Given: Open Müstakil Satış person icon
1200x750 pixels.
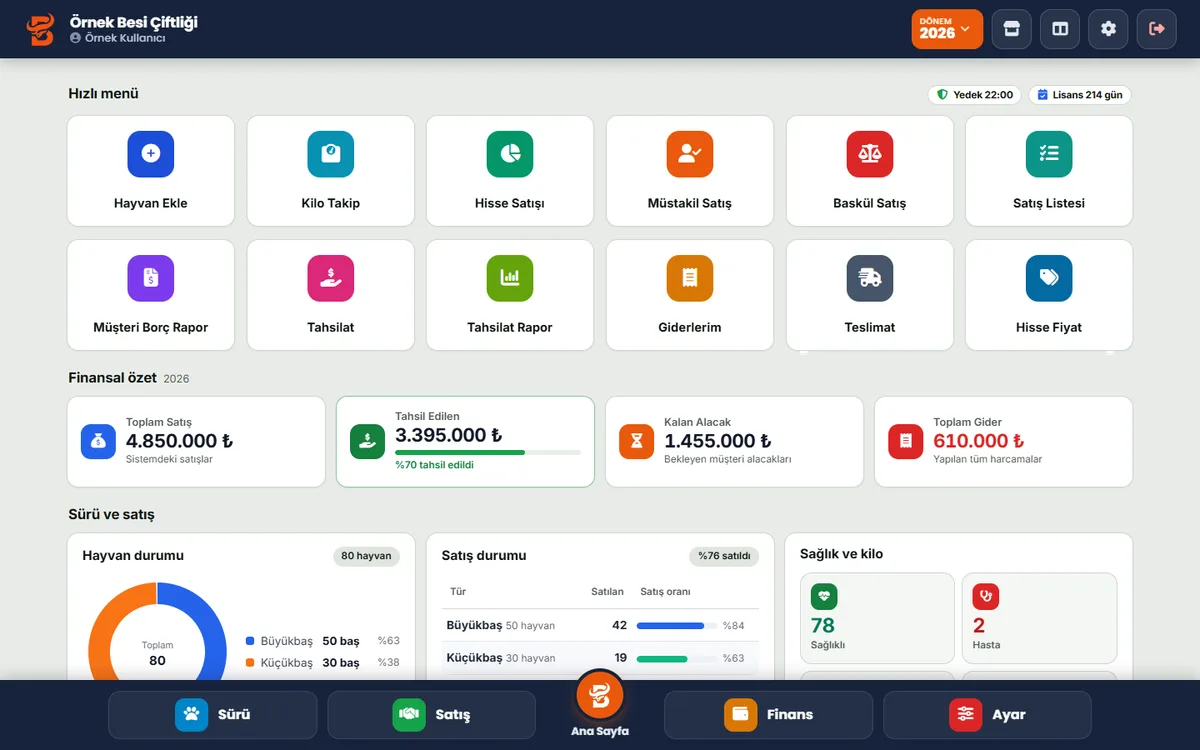Looking at the screenshot, I should pos(690,154).
